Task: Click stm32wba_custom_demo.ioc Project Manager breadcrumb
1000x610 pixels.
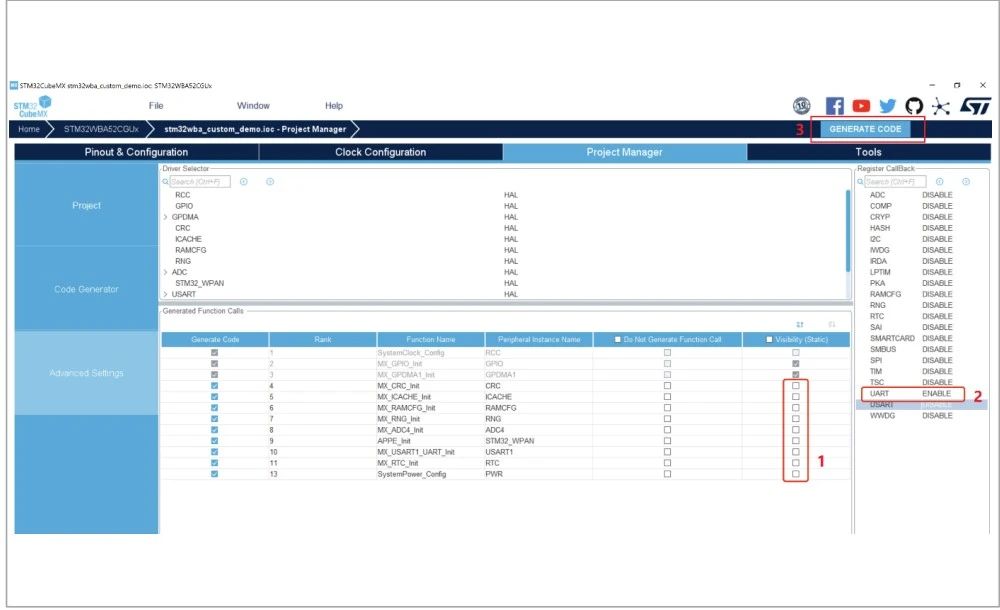Action: pyautogui.click(x=255, y=129)
